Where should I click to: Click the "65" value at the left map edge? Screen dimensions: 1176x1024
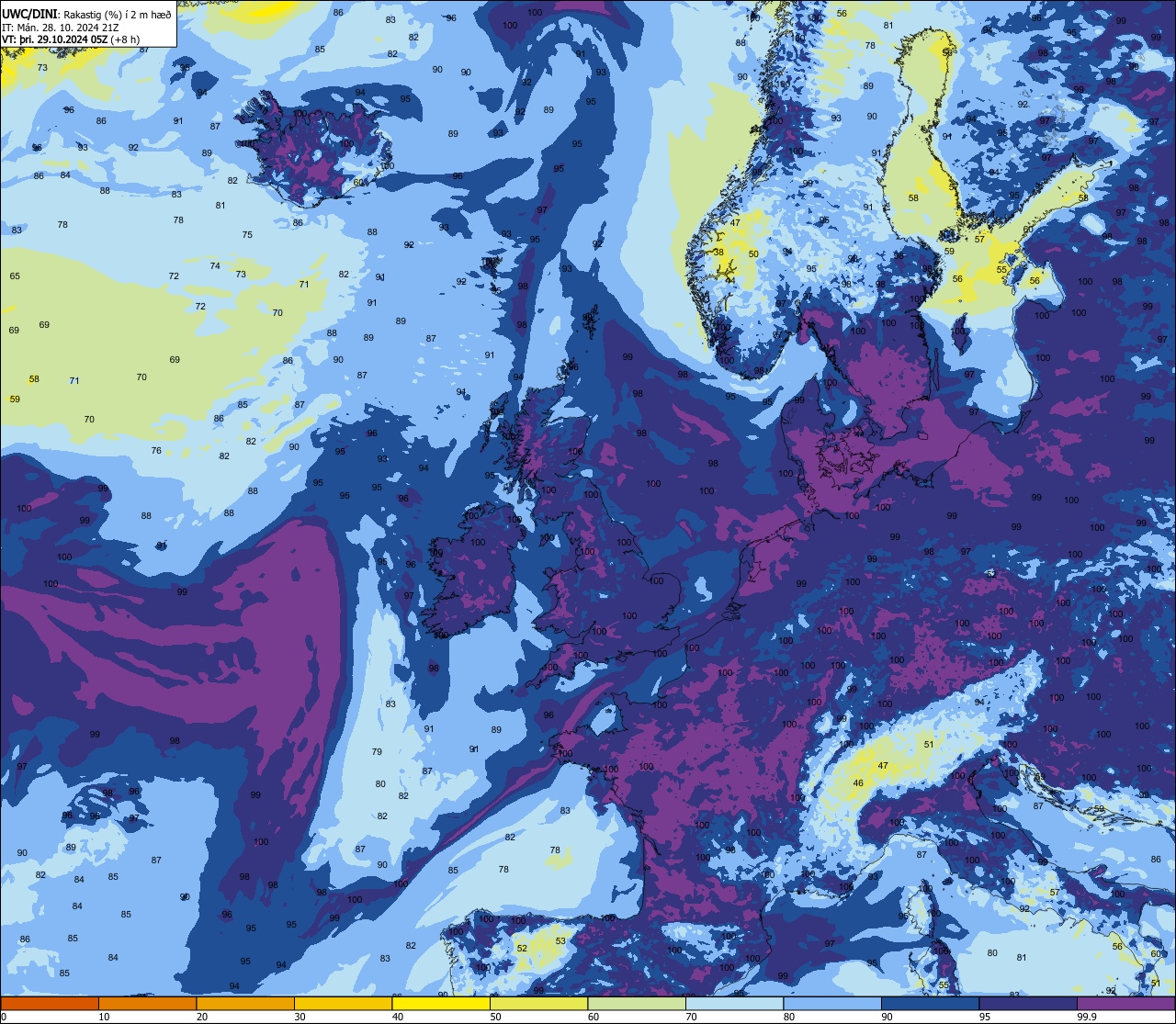[15, 276]
